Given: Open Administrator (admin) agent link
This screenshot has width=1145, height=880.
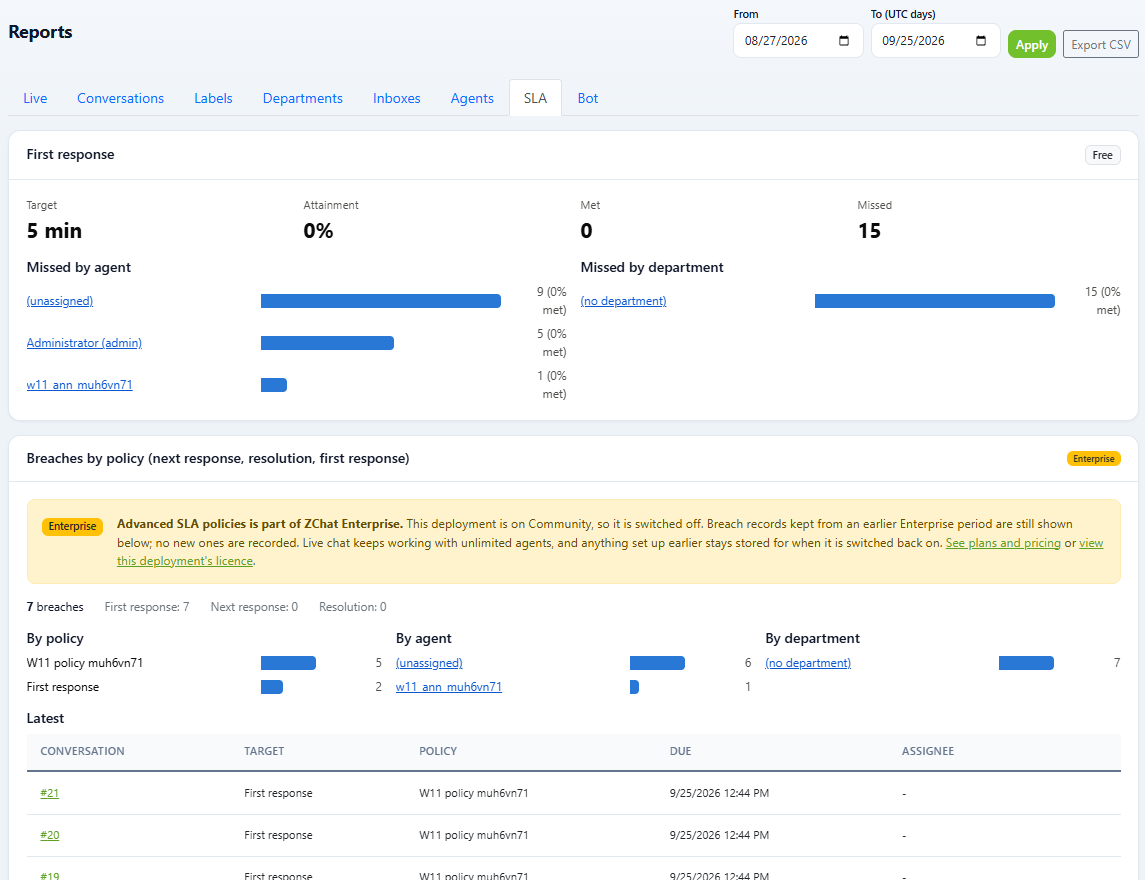Looking at the screenshot, I should click(x=84, y=343).
